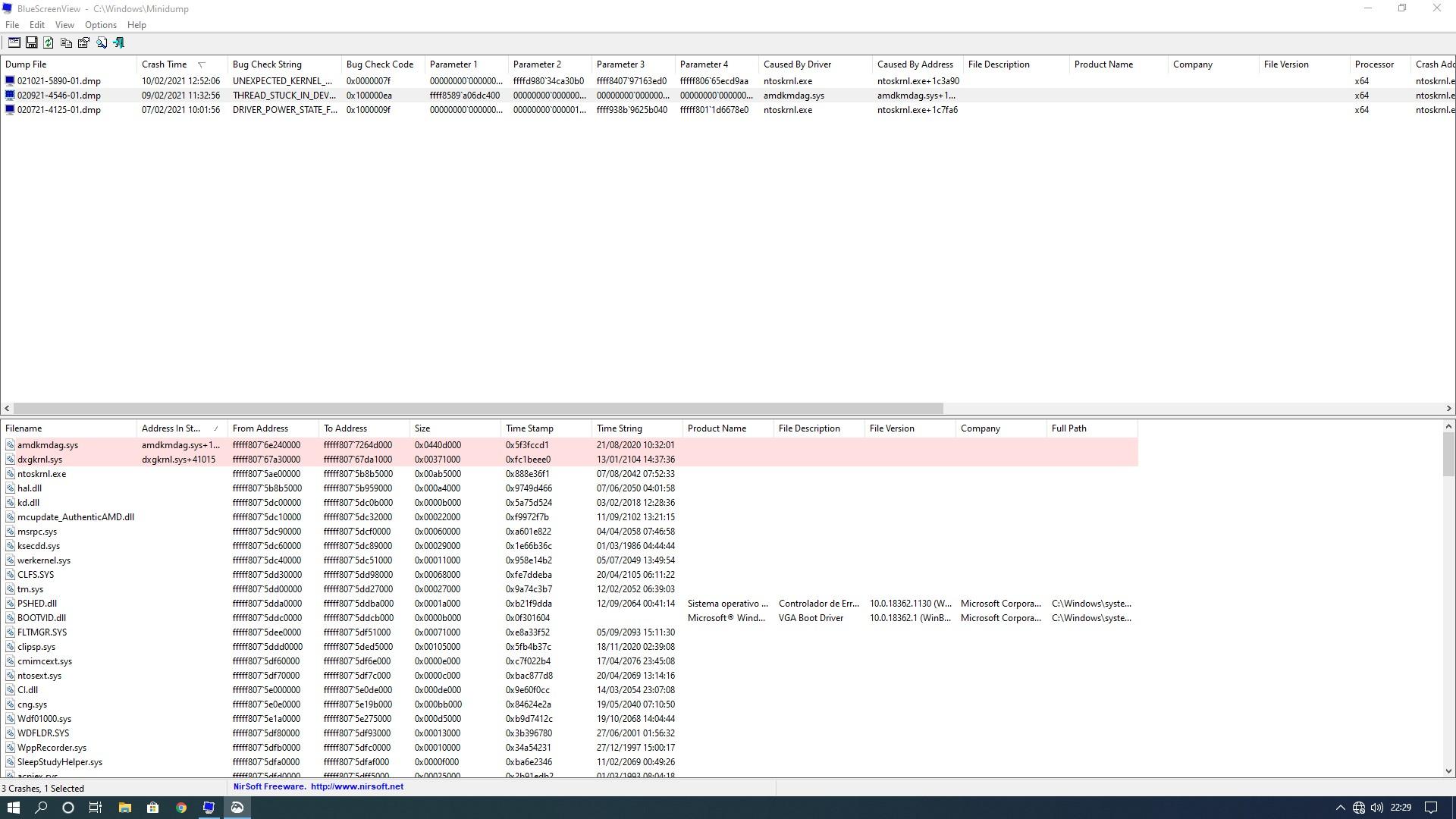The image size is (1456, 819).
Task: Click upper pane scroll left arrow
Action: tap(7, 409)
